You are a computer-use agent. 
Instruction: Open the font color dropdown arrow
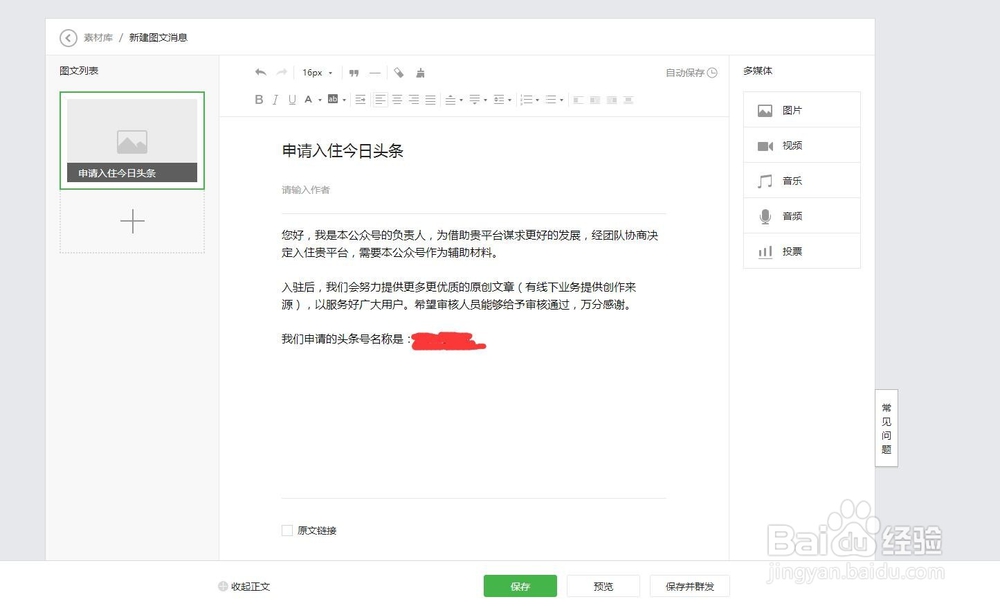pos(320,100)
